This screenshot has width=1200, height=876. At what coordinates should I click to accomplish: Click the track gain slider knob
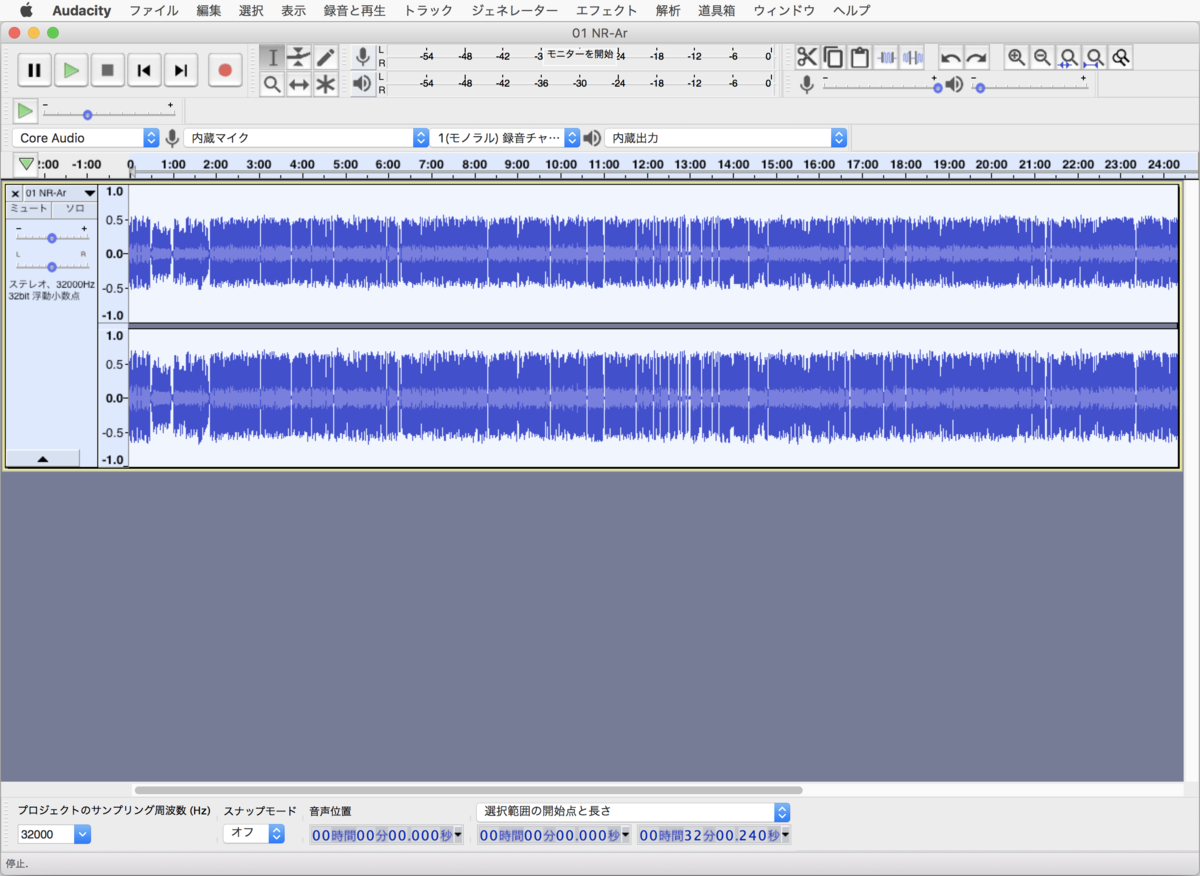tap(51, 237)
